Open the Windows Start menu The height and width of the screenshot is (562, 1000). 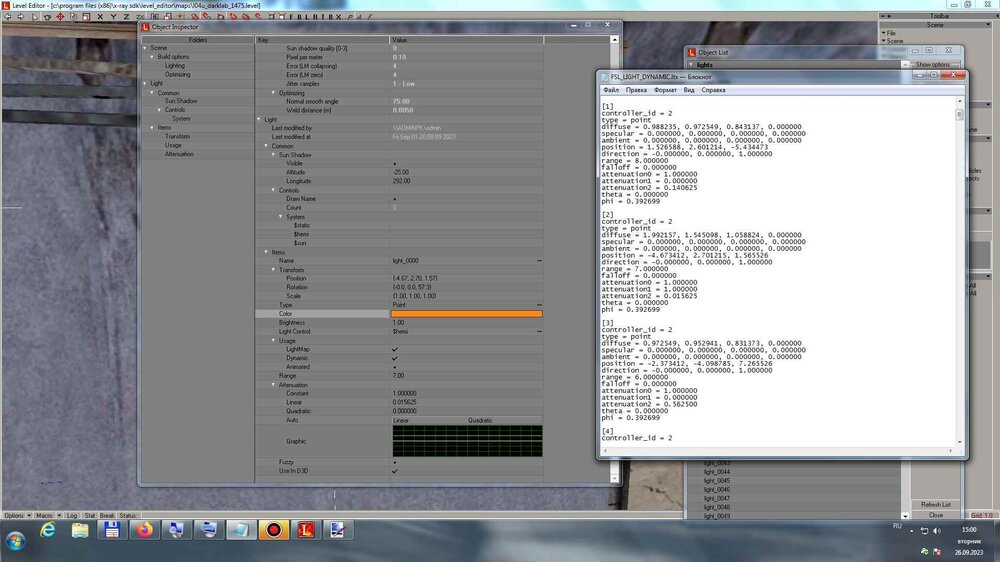coord(15,539)
